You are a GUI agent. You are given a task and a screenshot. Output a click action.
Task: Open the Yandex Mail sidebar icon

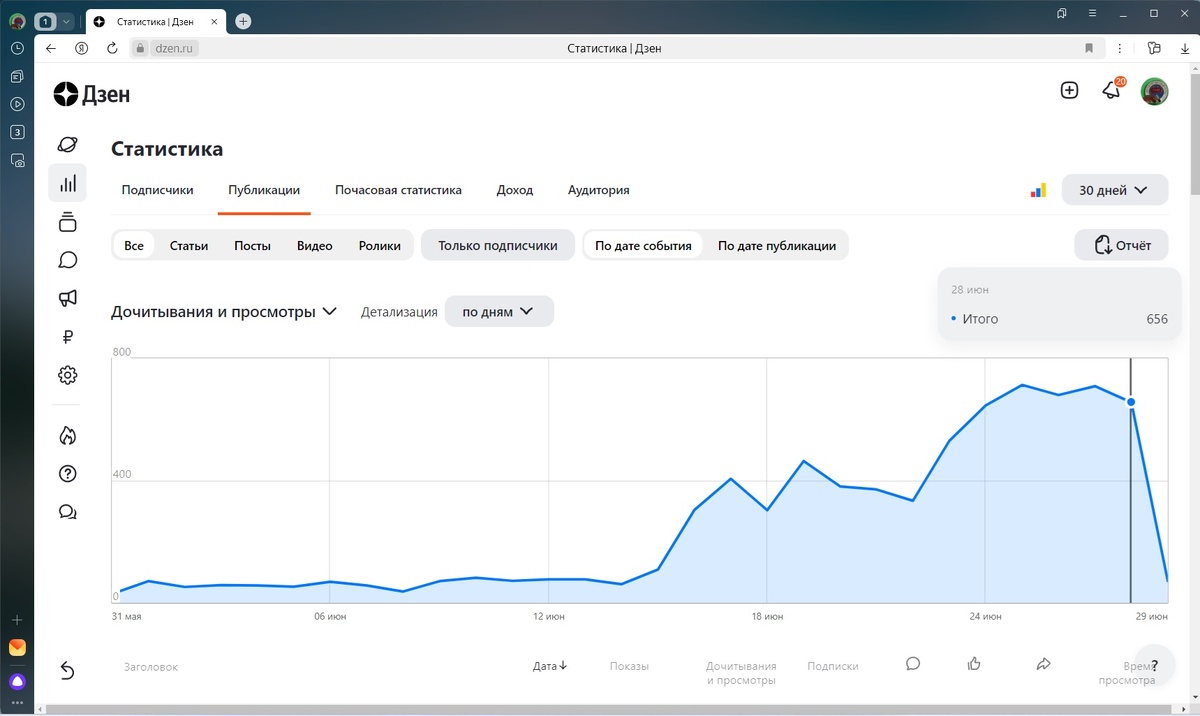pyautogui.click(x=17, y=647)
